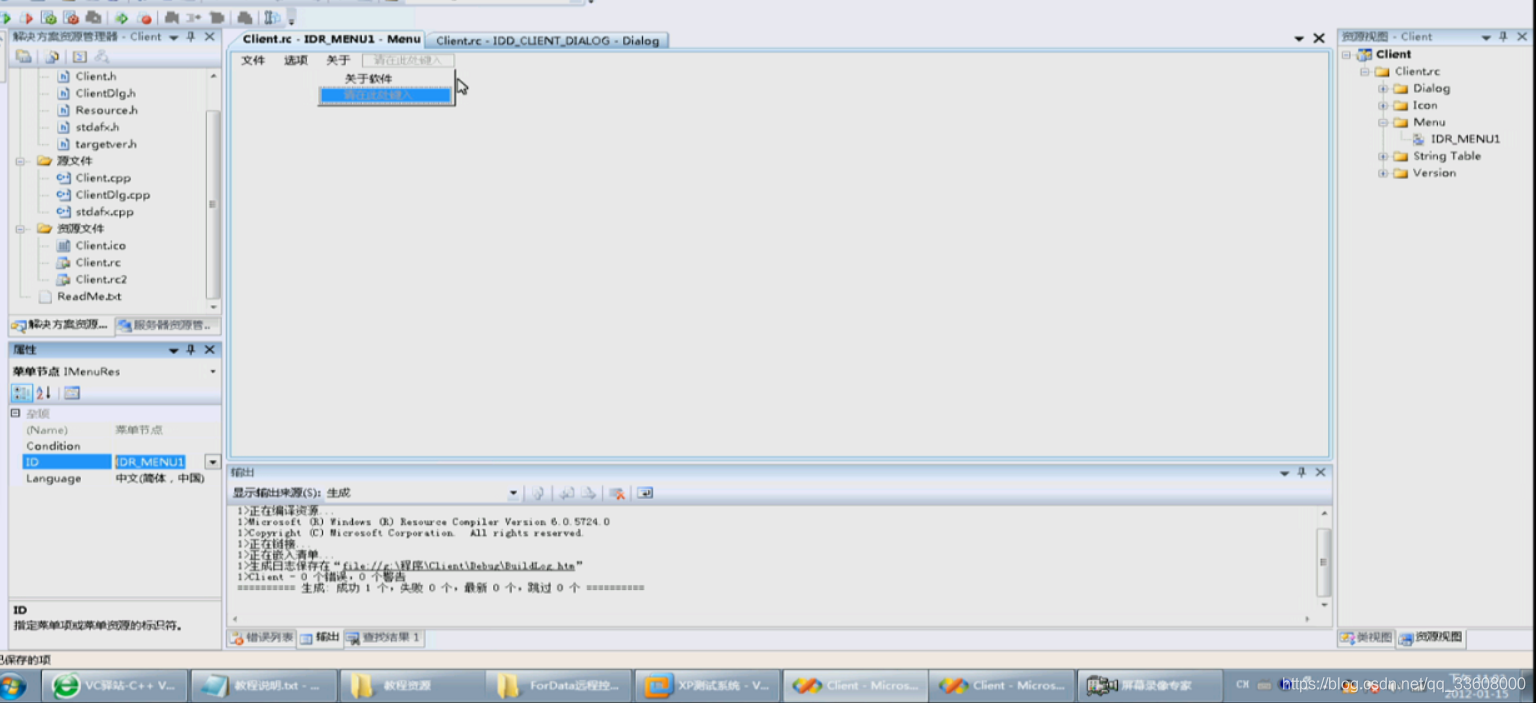Switch to 服务器资源管理器 tab
Screen dimensions: 1536x703
[167, 325]
